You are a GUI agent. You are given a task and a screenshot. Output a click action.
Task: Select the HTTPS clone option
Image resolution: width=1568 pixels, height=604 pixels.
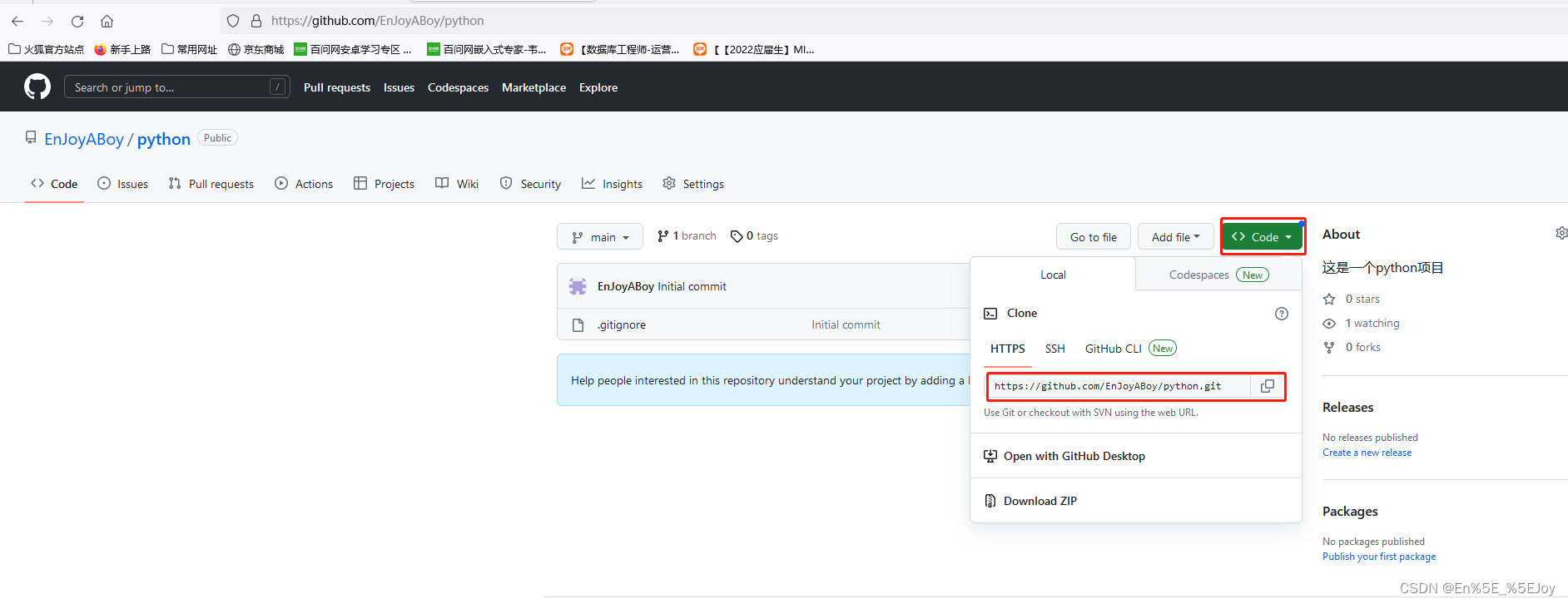coord(1008,349)
